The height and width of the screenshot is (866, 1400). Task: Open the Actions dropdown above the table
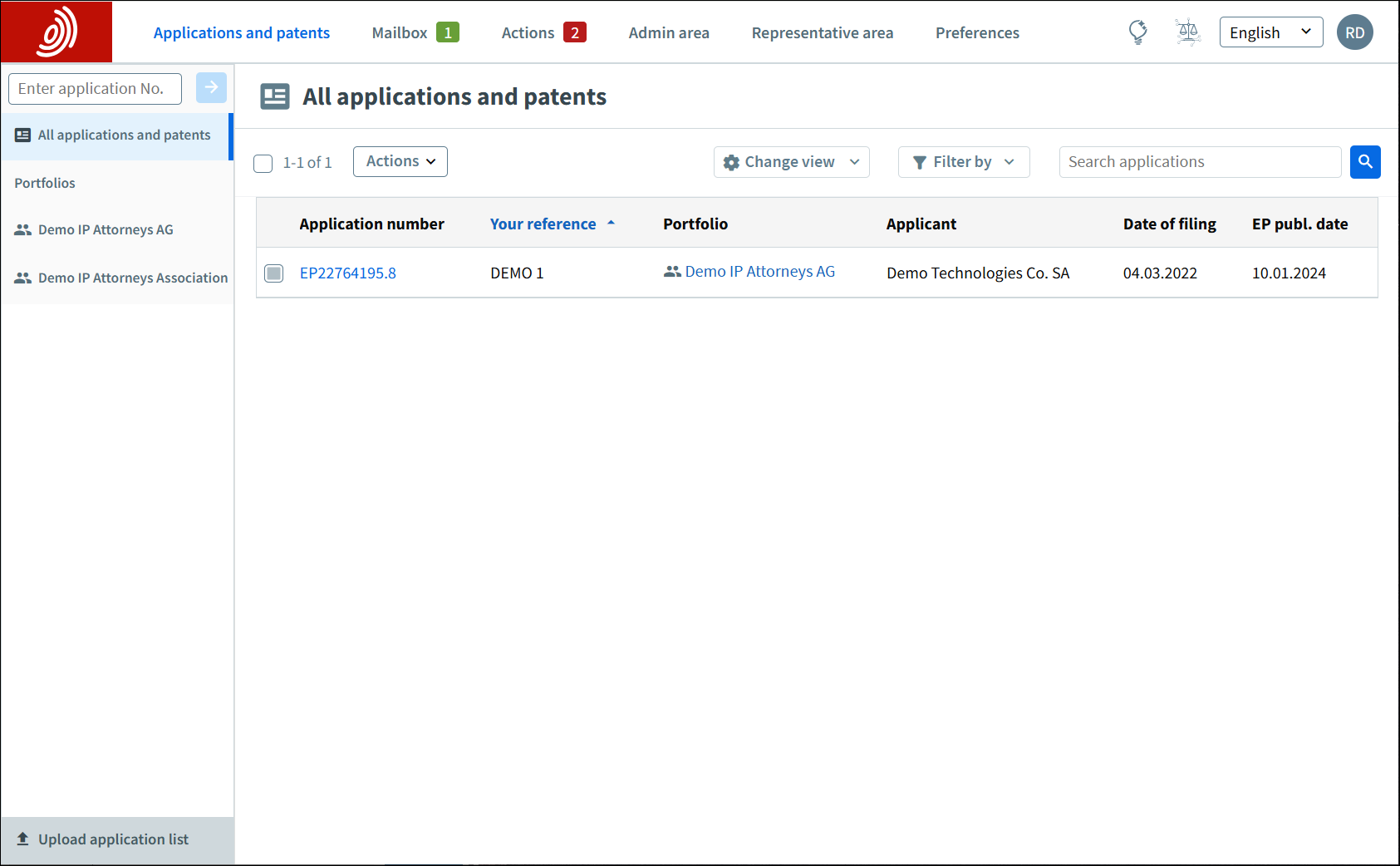point(400,161)
